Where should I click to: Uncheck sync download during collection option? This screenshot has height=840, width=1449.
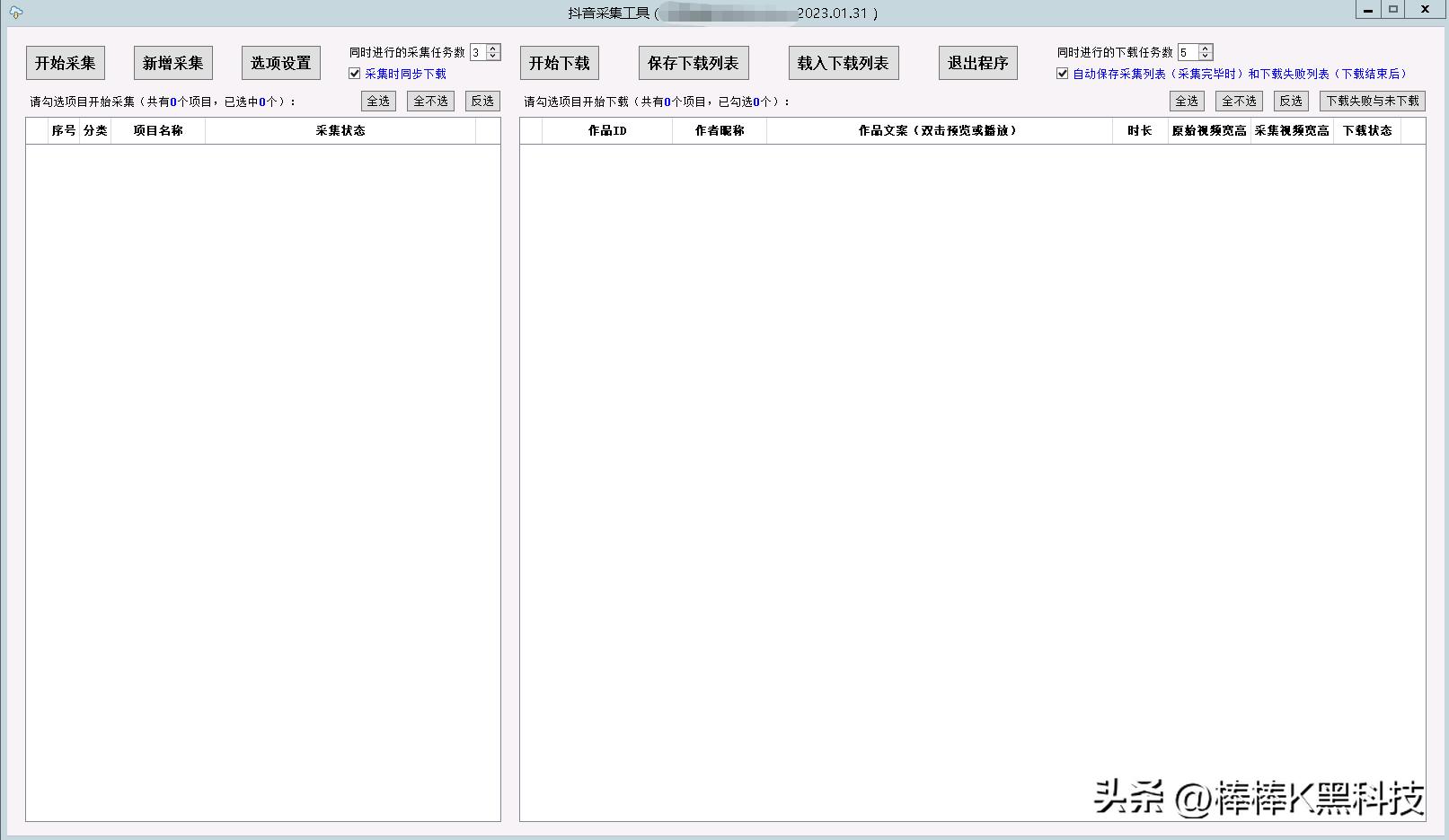point(354,73)
